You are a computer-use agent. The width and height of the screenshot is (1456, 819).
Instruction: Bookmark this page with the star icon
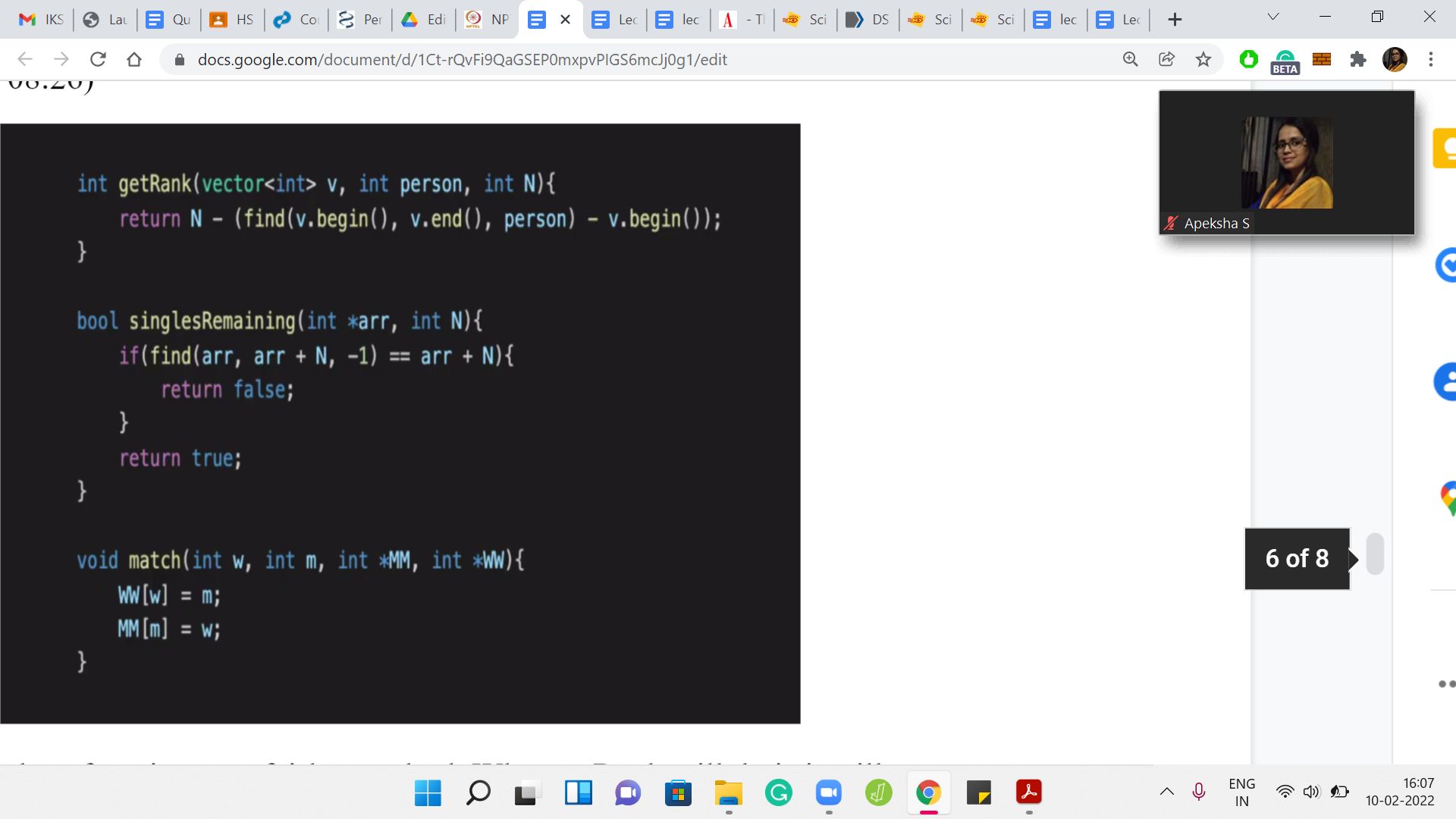1203,59
